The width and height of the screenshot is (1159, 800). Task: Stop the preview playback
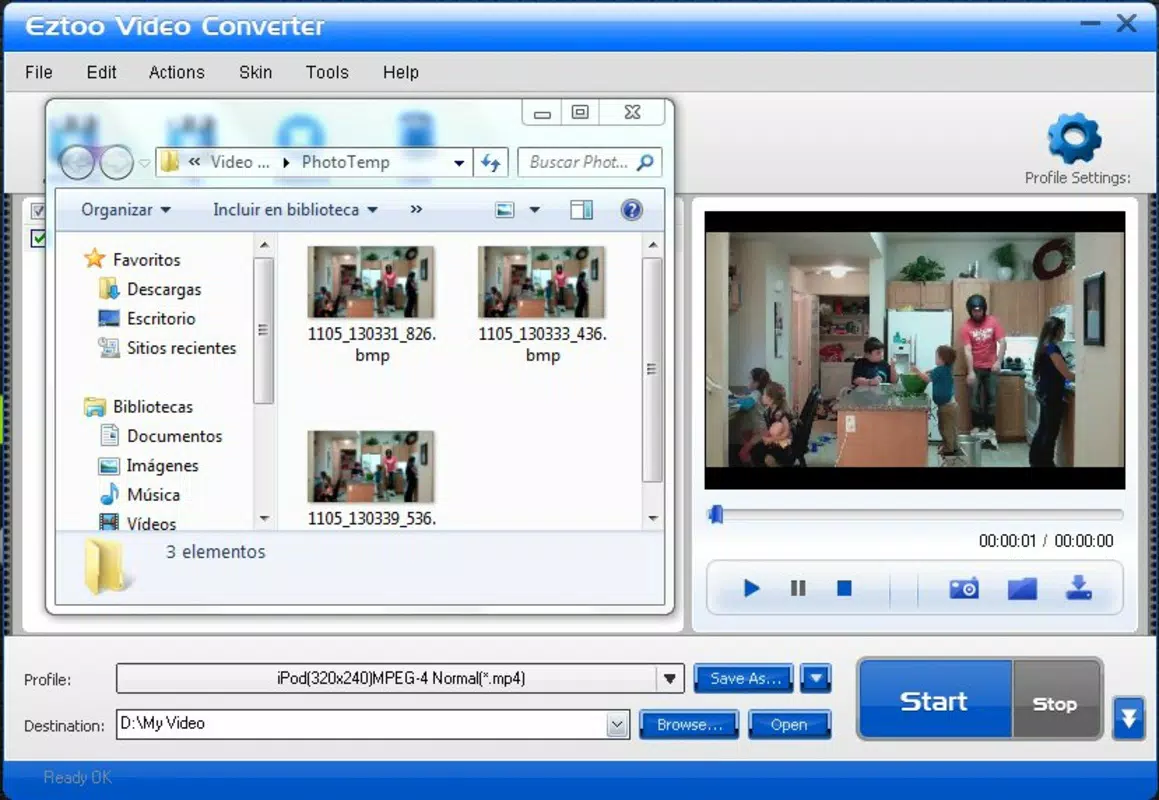point(844,589)
